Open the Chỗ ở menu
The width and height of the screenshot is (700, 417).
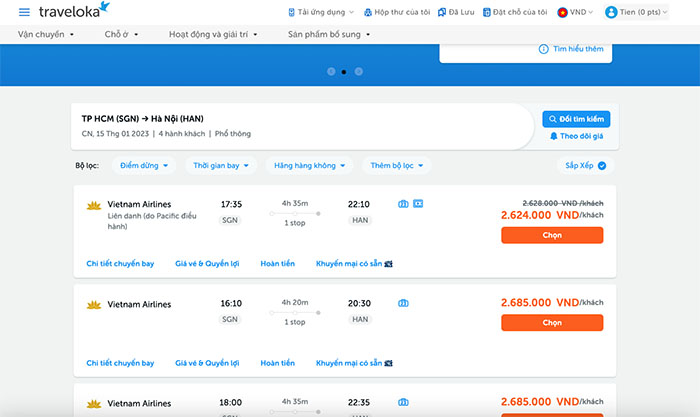point(121,34)
